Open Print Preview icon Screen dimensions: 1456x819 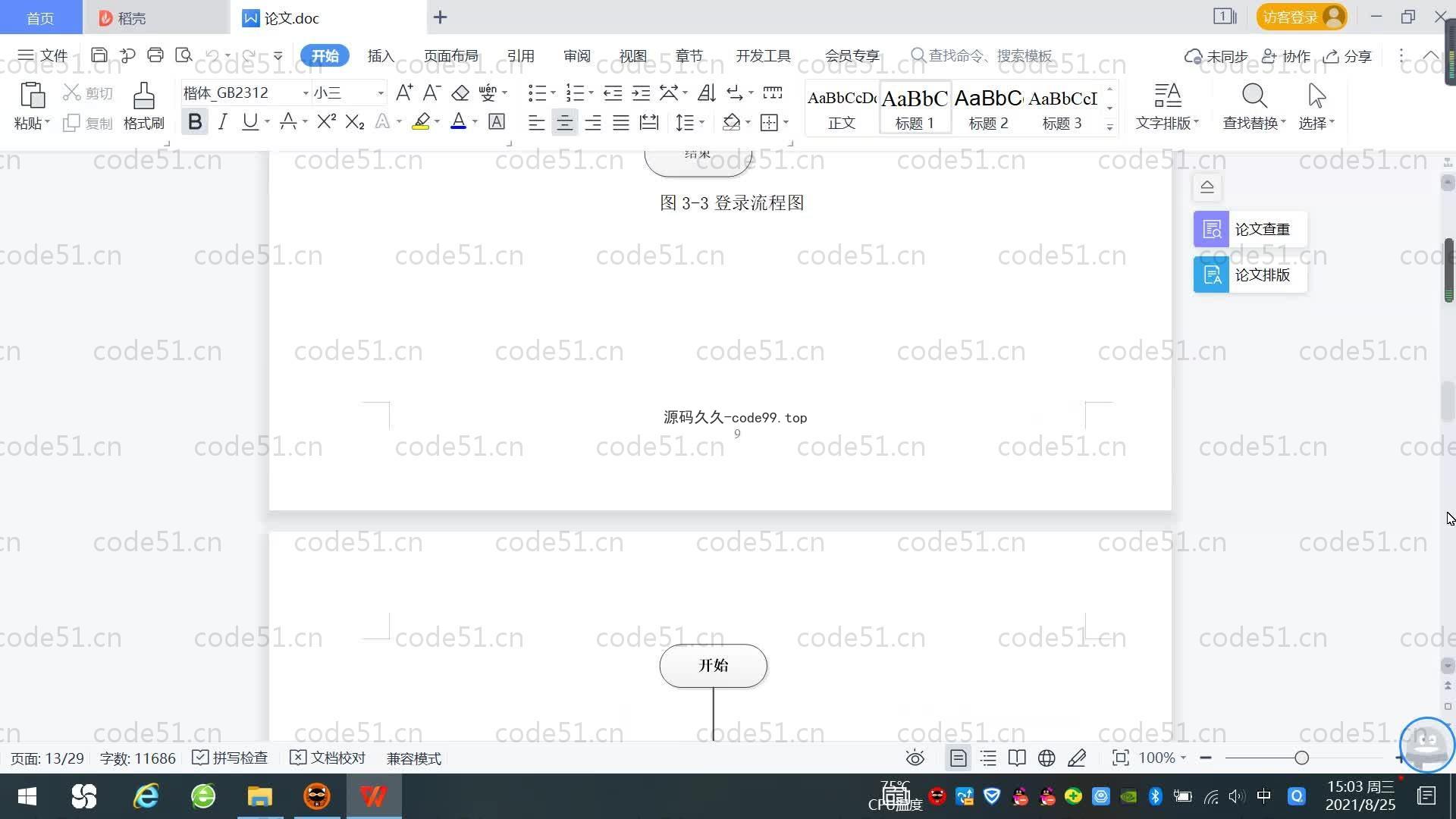tap(184, 55)
